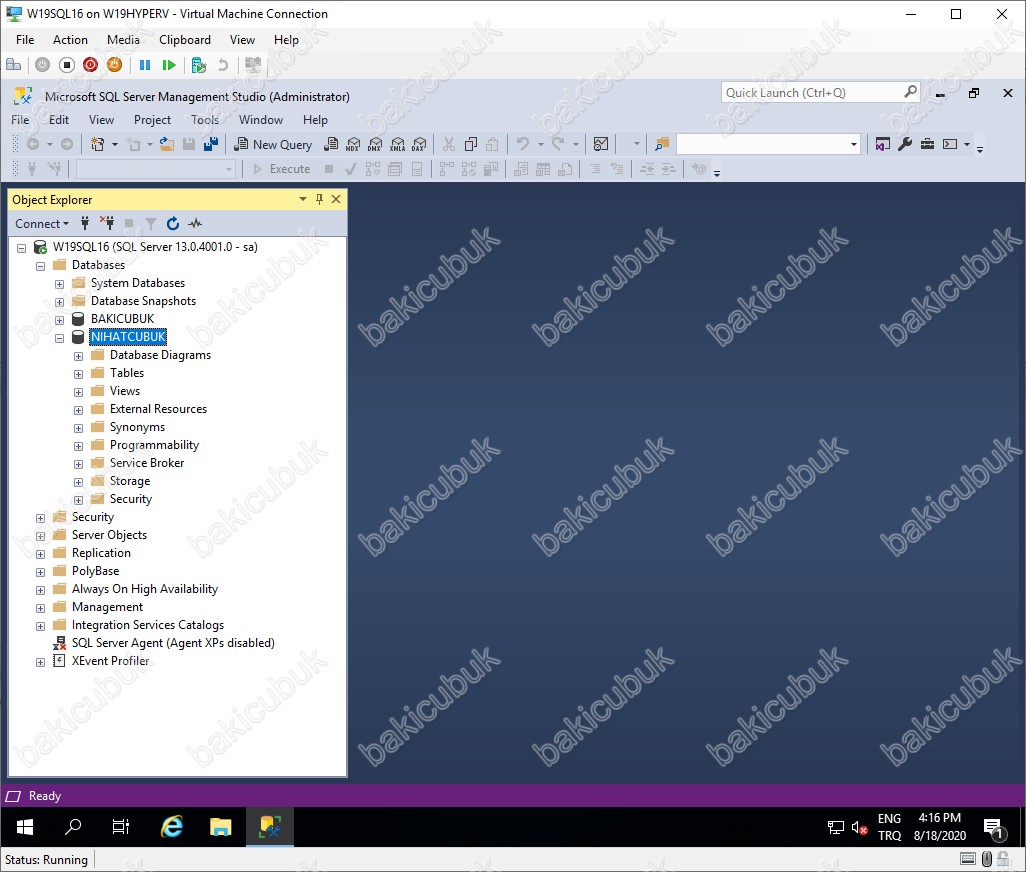The height and width of the screenshot is (872, 1026).
Task: Open the Project menu in SSMS
Action: click(152, 120)
